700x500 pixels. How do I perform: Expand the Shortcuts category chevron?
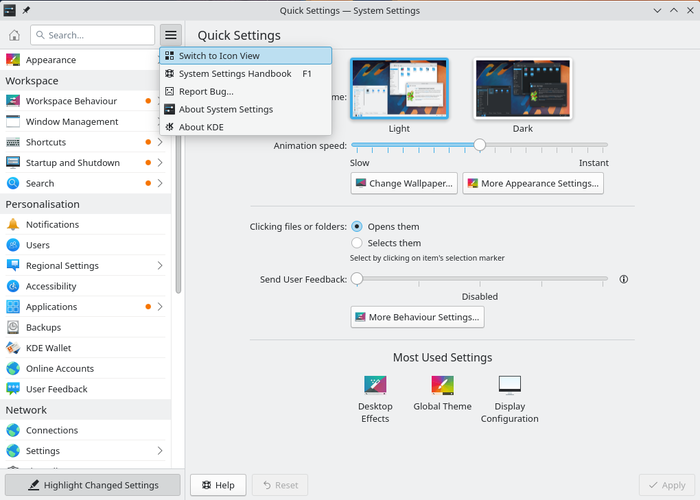[x=160, y=142]
